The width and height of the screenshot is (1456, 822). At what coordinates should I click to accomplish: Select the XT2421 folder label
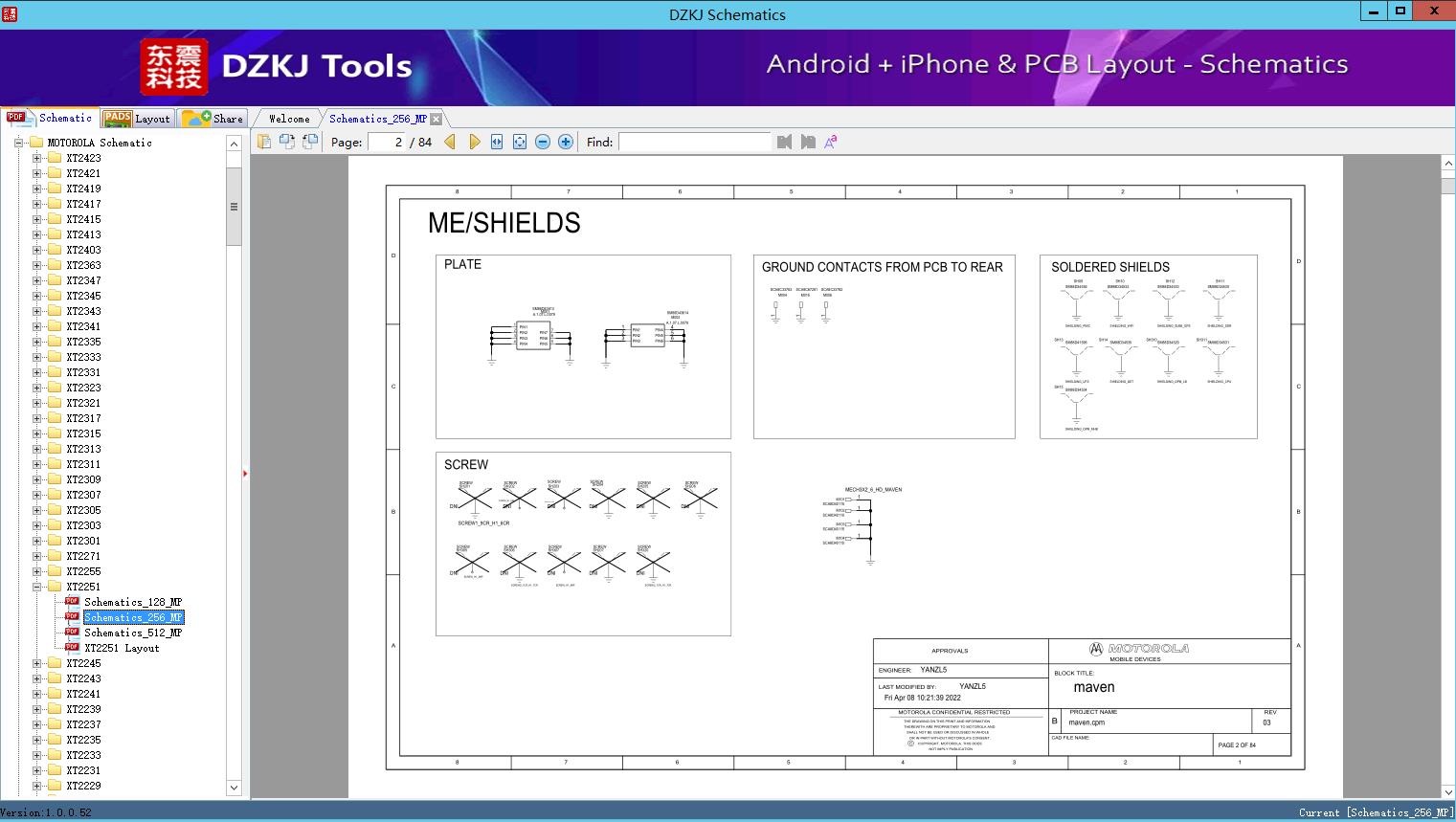tap(83, 173)
